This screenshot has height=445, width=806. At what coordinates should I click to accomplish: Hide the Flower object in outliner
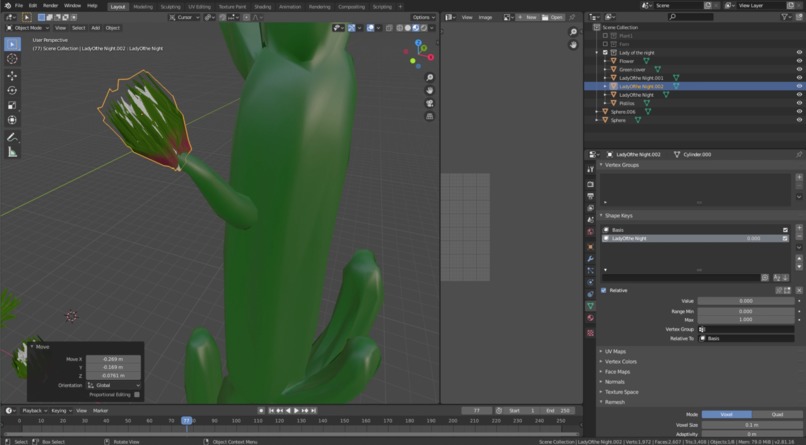click(x=799, y=61)
